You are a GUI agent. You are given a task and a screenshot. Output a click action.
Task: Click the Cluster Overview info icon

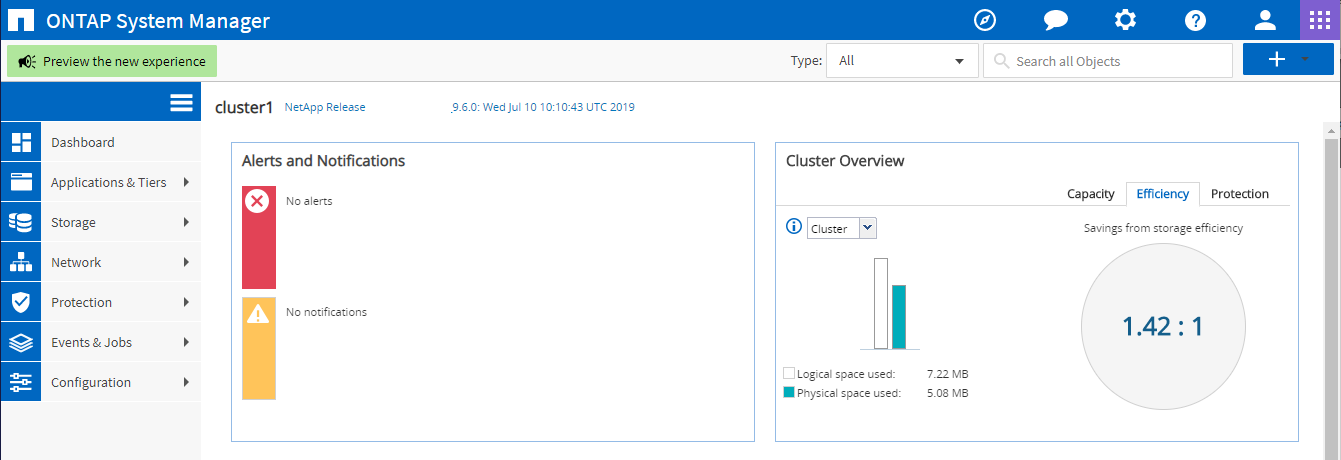(794, 227)
